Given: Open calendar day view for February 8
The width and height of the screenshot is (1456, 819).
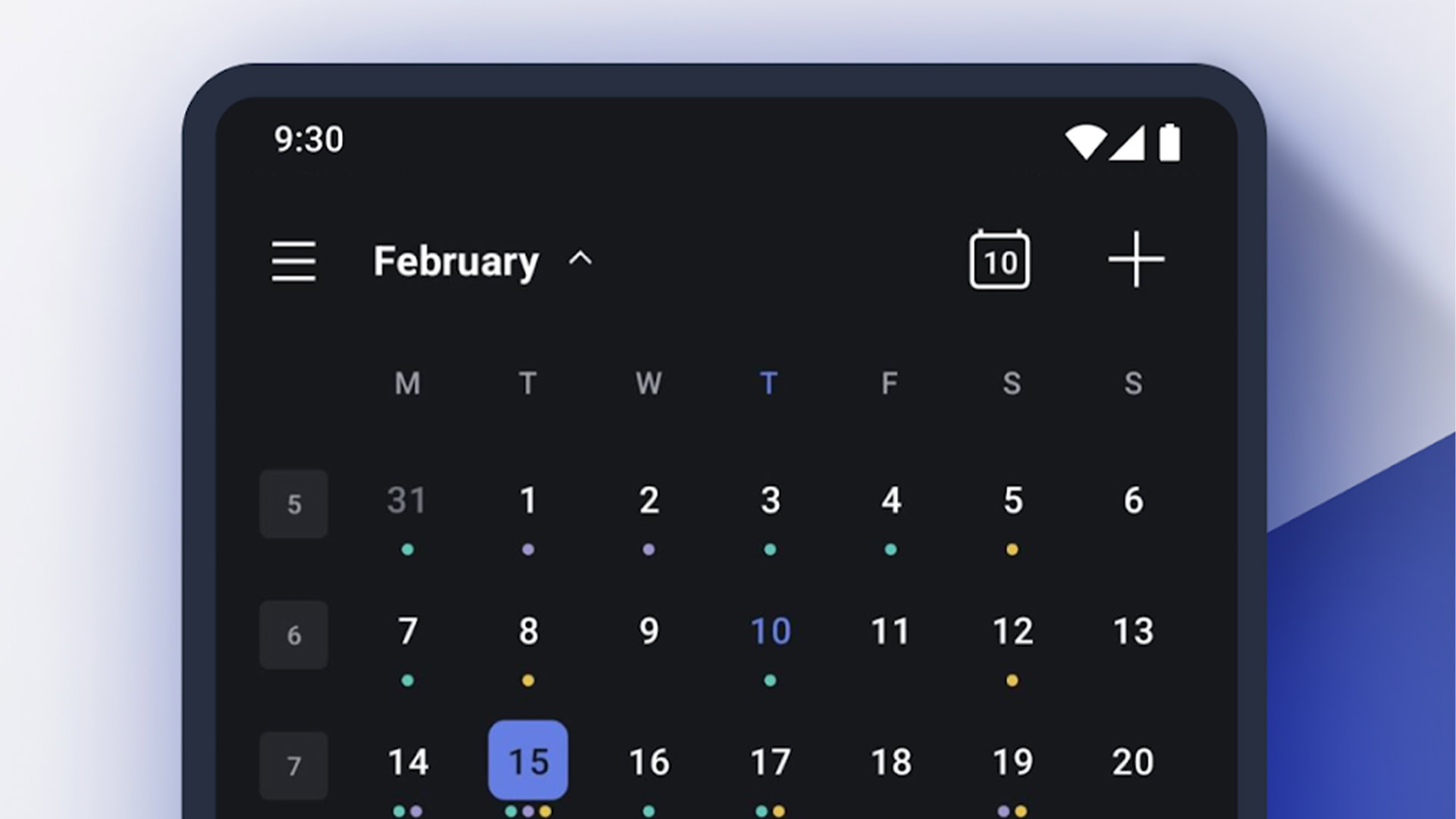Looking at the screenshot, I should click(x=526, y=632).
